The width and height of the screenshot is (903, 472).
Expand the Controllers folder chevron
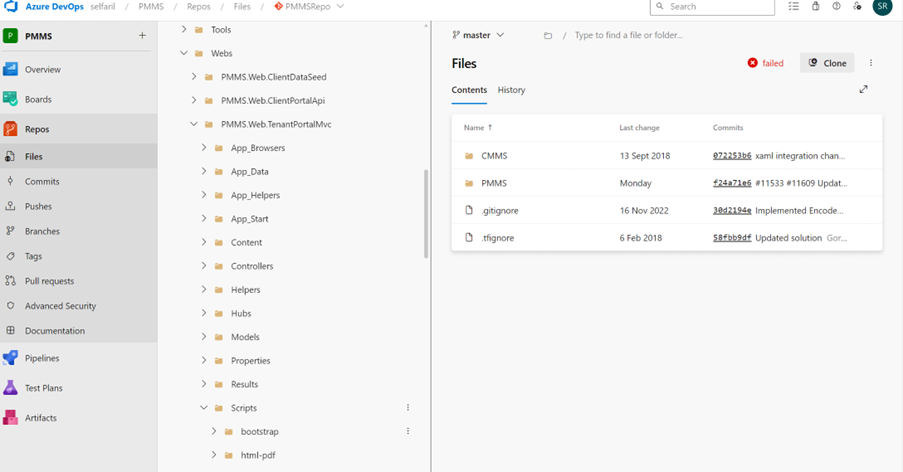(x=204, y=266)
